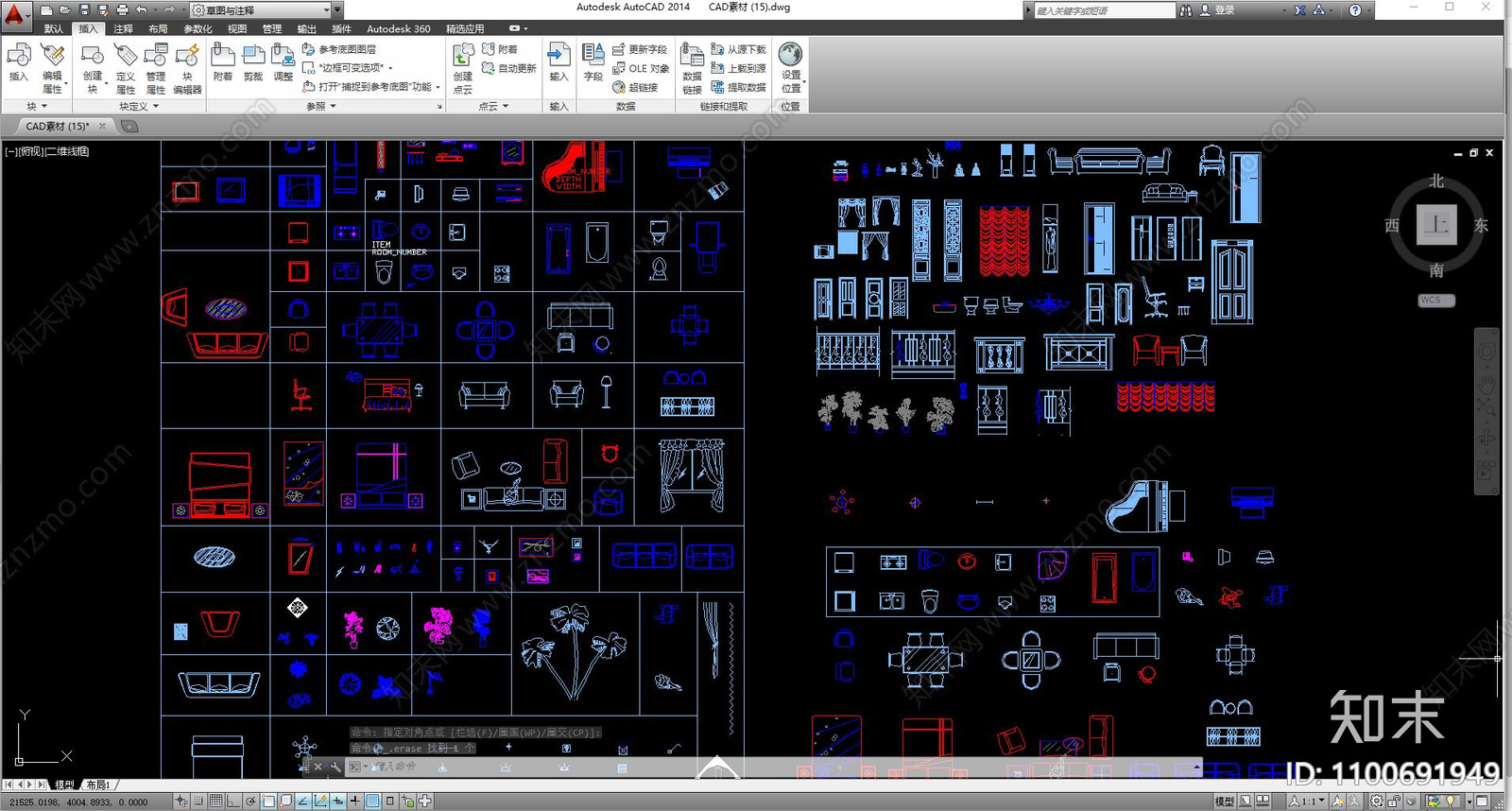Toggle object snap in status bar
1512x811 pixels.
coord(268,802)
